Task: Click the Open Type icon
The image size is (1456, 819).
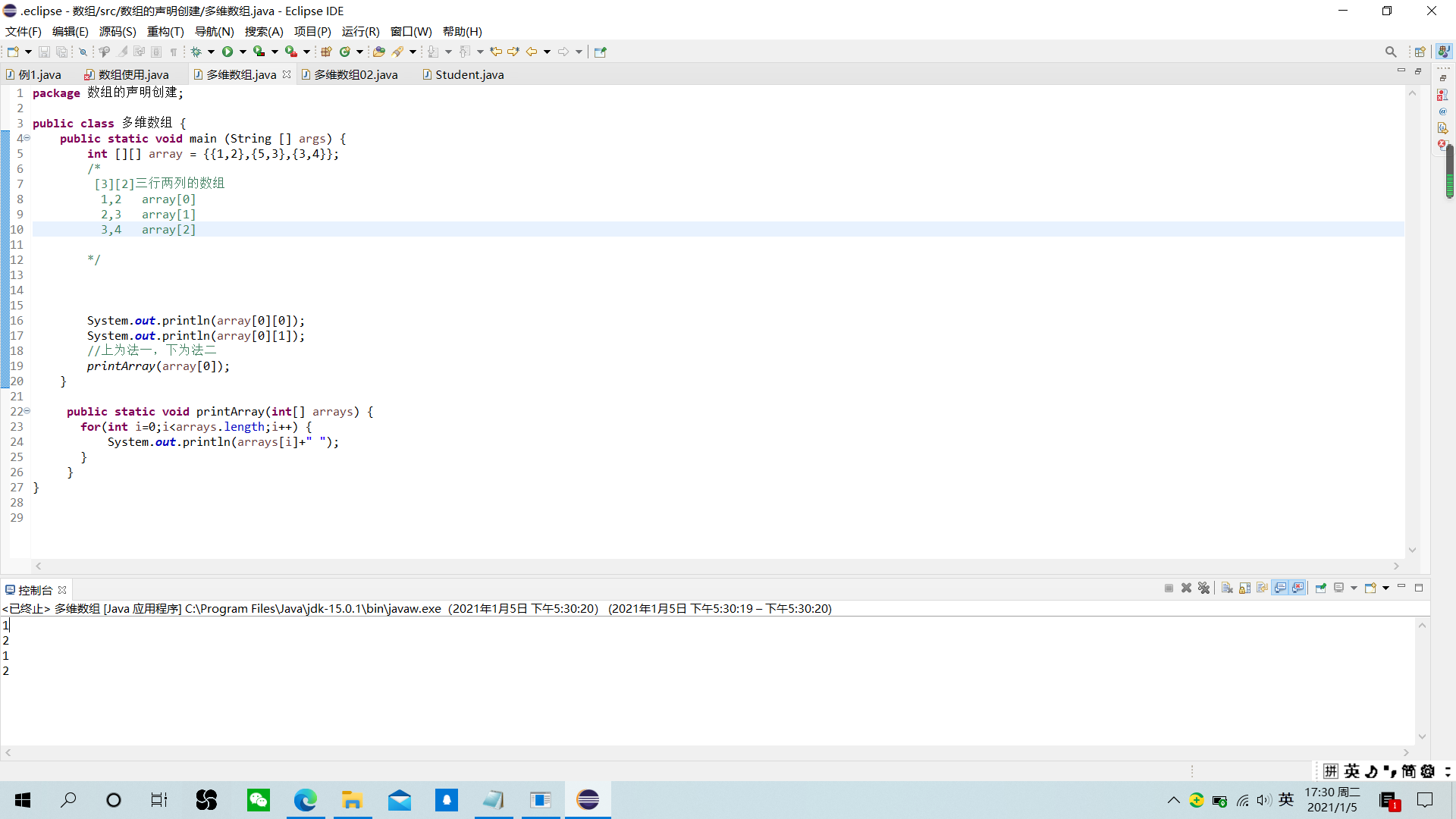Action: click(378, 52)
